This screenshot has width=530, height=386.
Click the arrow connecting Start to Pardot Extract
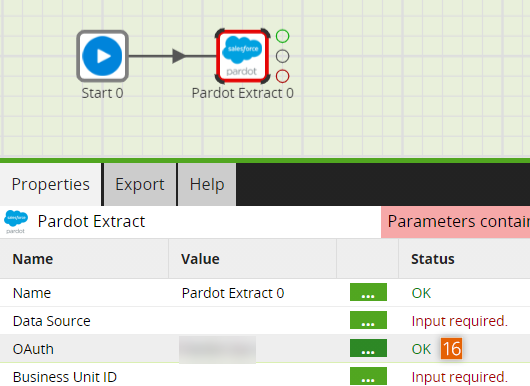coord(172,56)
